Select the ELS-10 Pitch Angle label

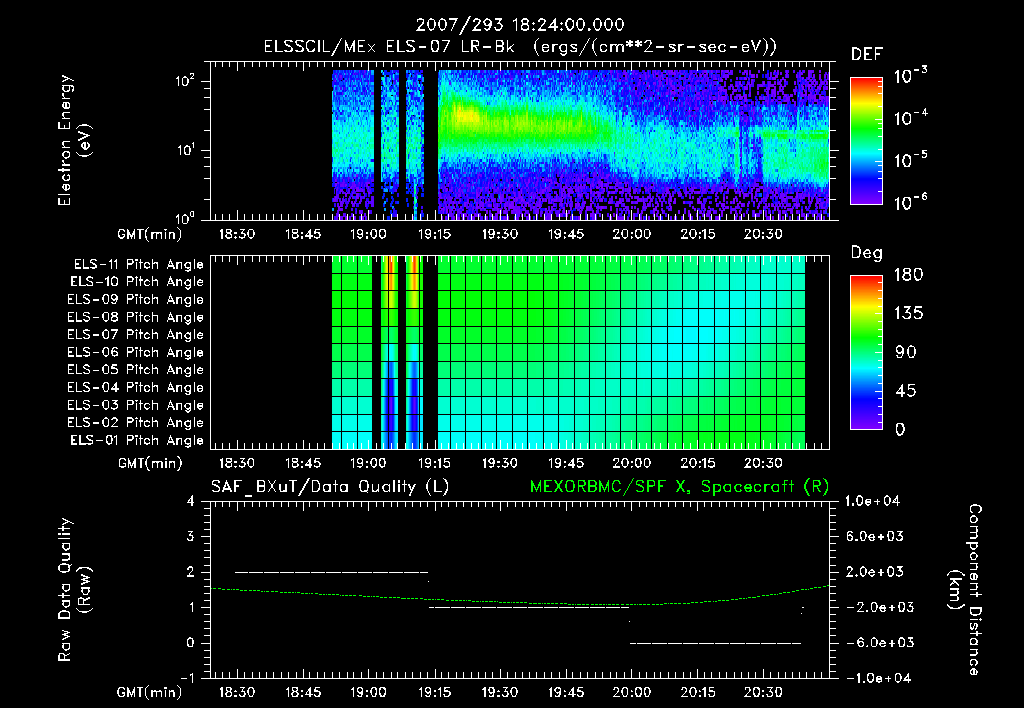tap(137, 282)
